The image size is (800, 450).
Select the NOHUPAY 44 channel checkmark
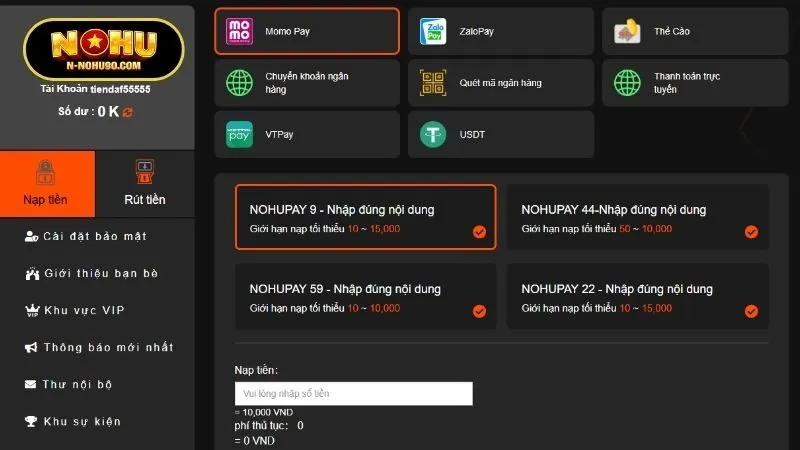[x=751, y=232]
